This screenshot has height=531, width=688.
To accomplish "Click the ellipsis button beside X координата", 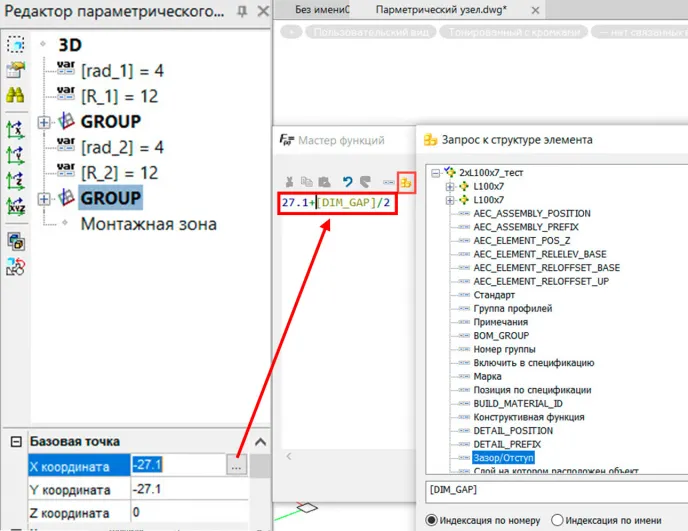I will click(x=235, y=465).
